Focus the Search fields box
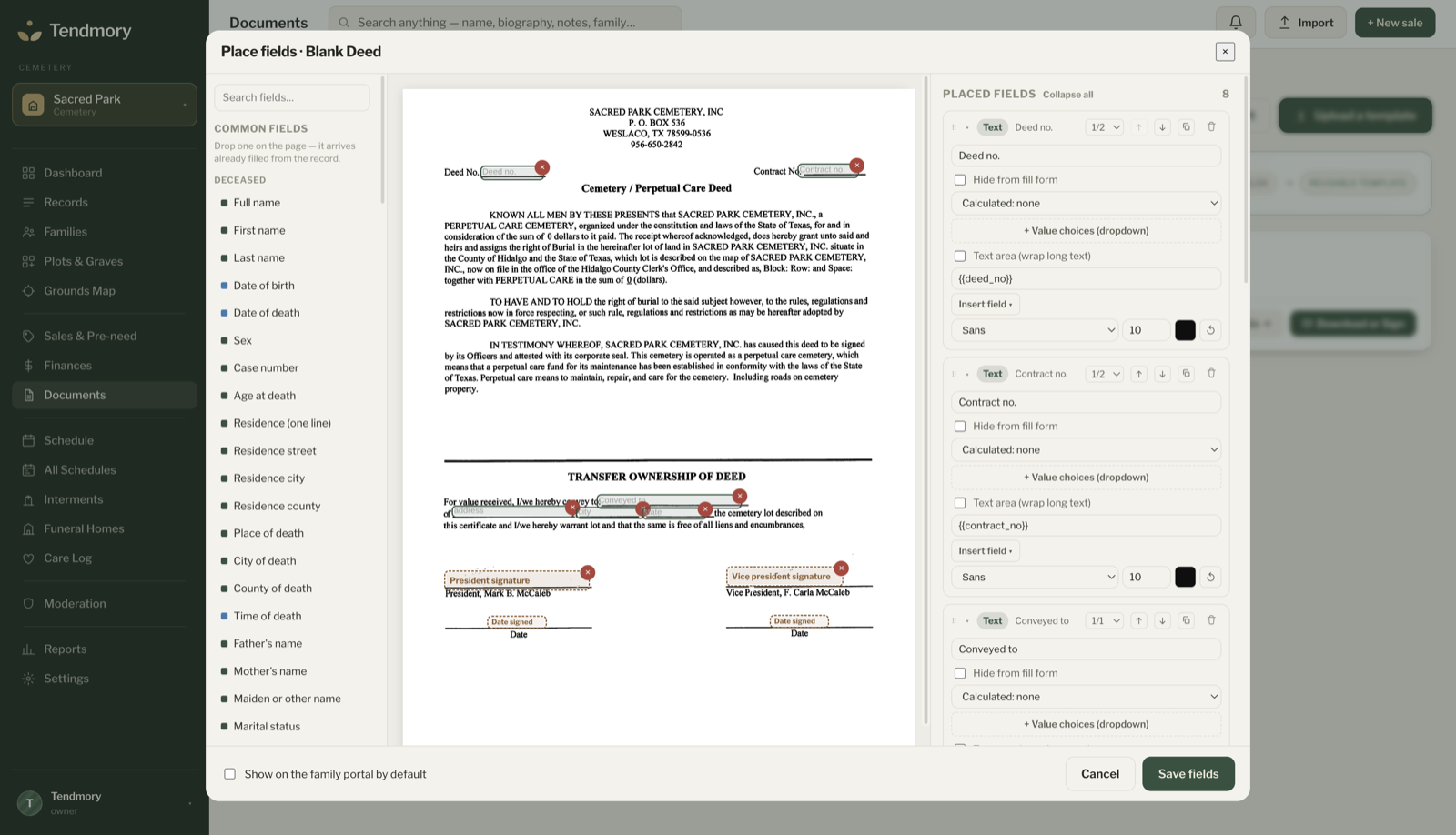Screen dimensions: 1456x835 point(292,97)
